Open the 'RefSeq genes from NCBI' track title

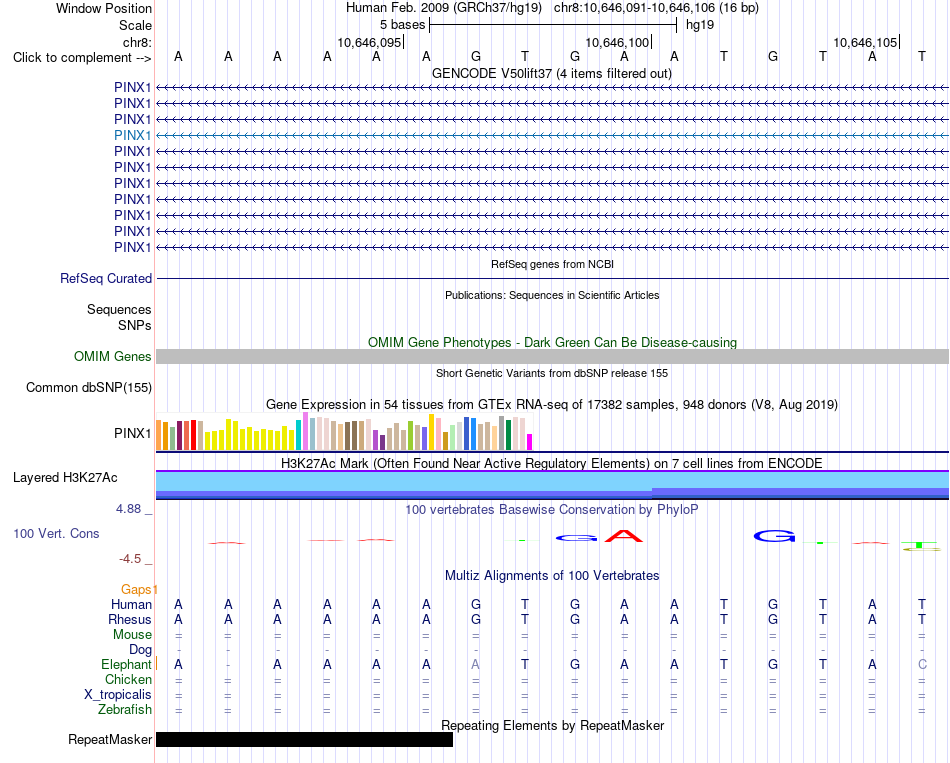pyautogui.click(x=552, y=264)
